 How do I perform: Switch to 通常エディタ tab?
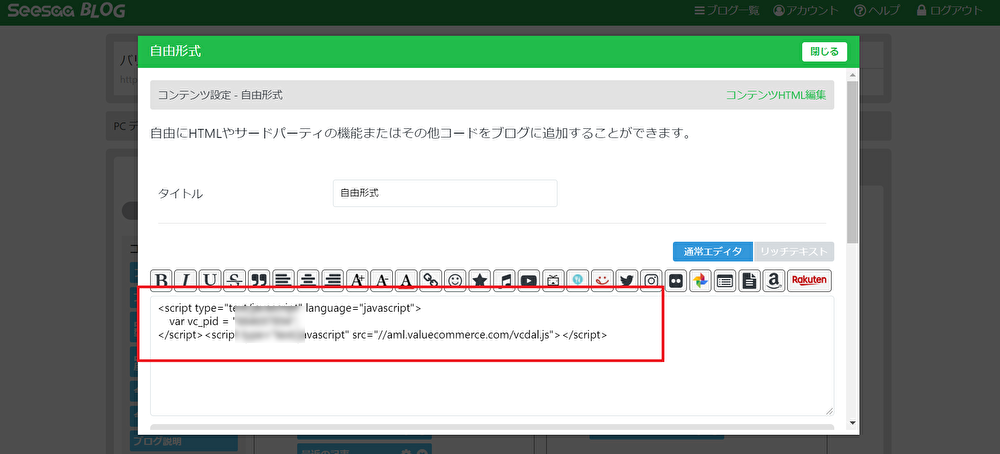(712, 251)
